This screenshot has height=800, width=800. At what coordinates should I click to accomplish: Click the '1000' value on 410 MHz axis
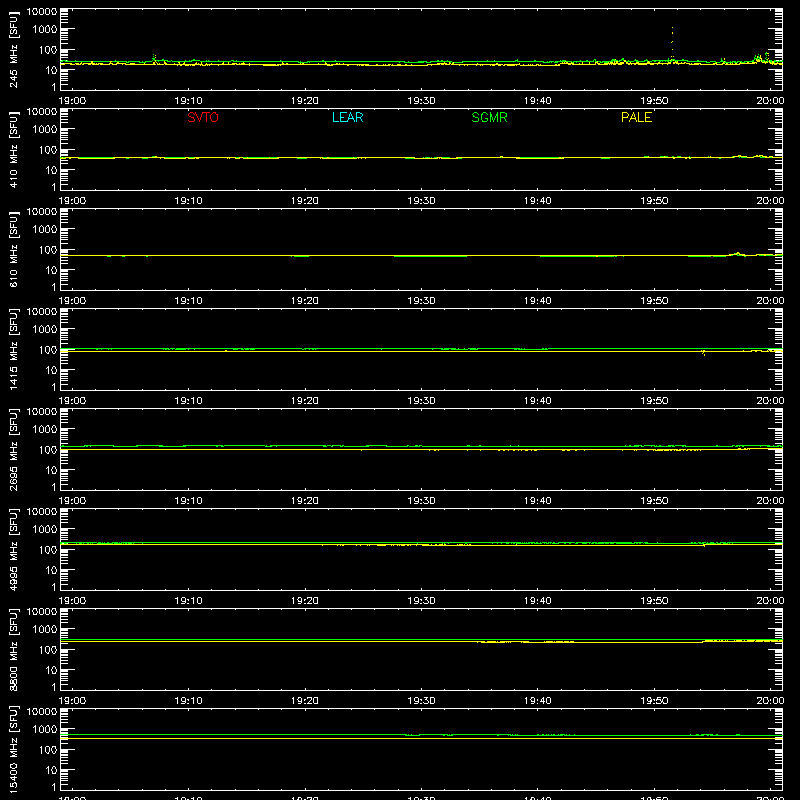click(x=45, y=130)
